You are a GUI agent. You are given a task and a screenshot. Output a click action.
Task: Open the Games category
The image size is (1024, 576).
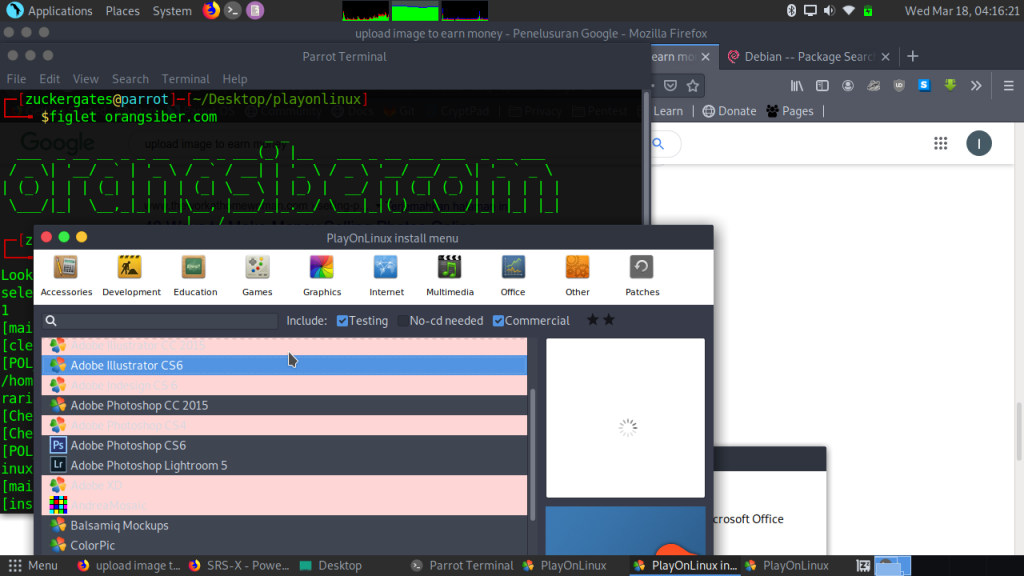tap(257, 276)
